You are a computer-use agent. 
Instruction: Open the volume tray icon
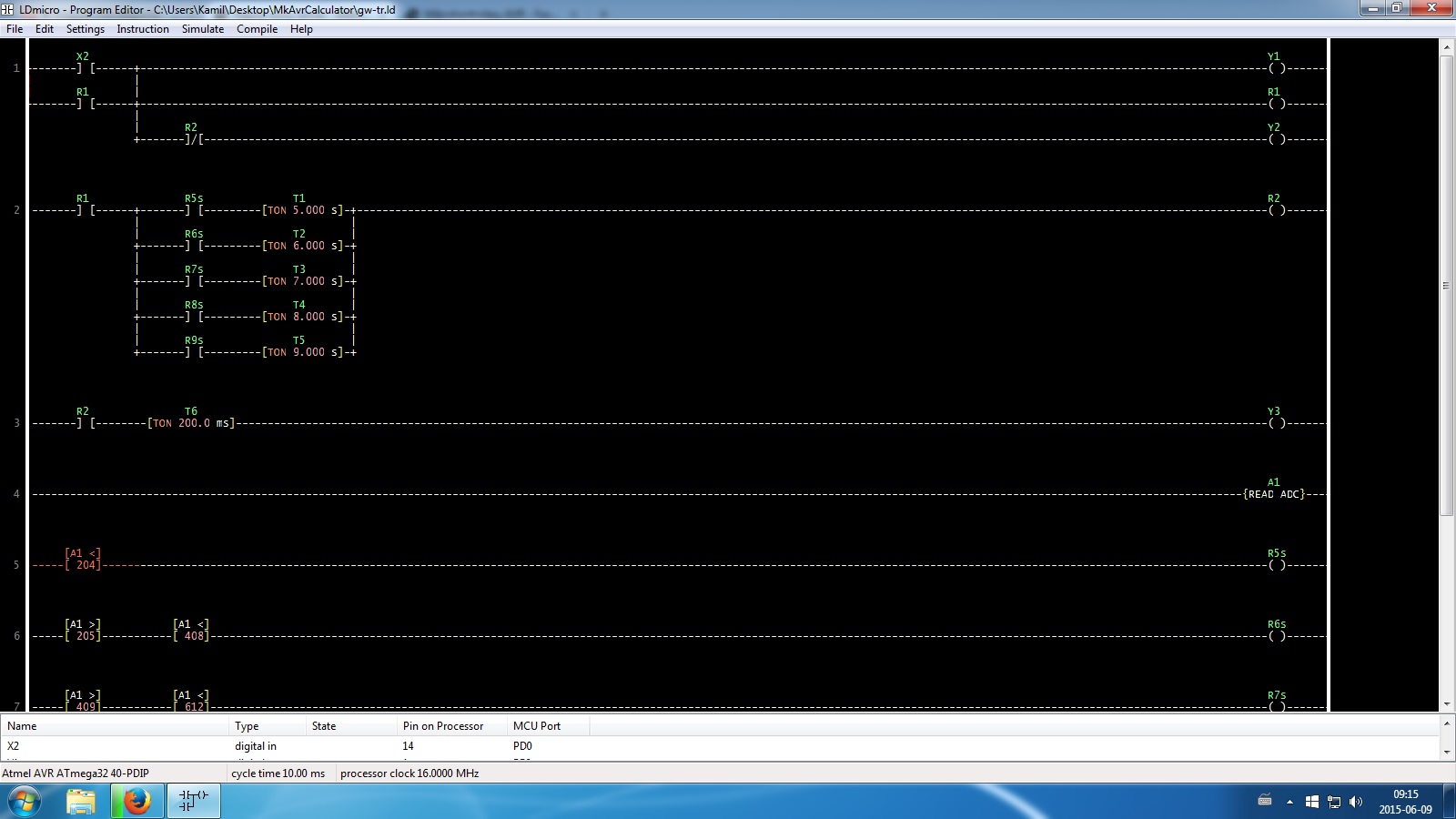click(1356, 802)
